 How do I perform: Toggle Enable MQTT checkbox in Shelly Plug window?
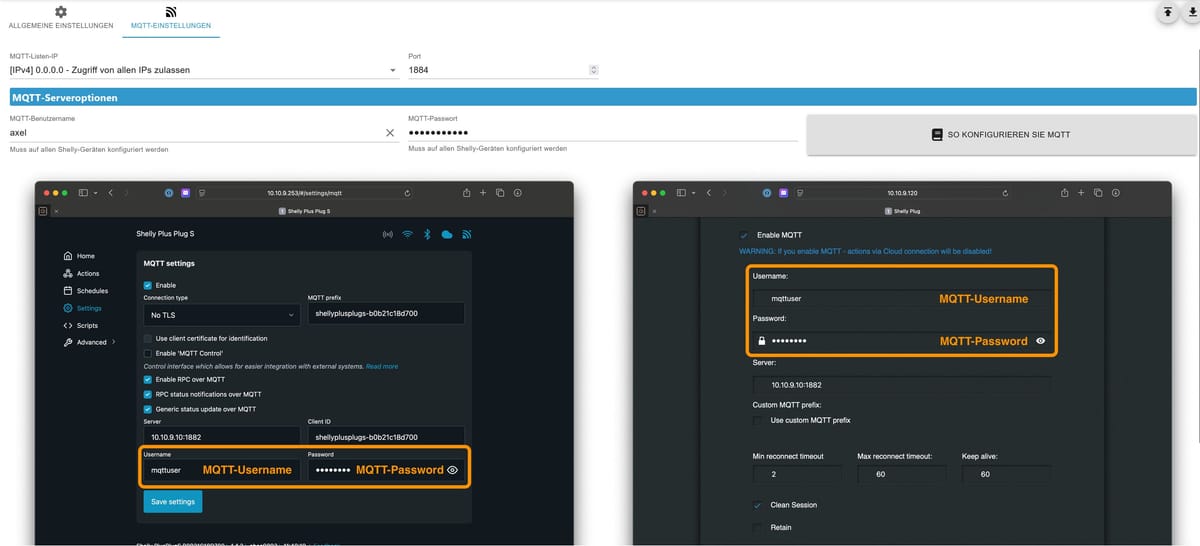coord(743,234)
